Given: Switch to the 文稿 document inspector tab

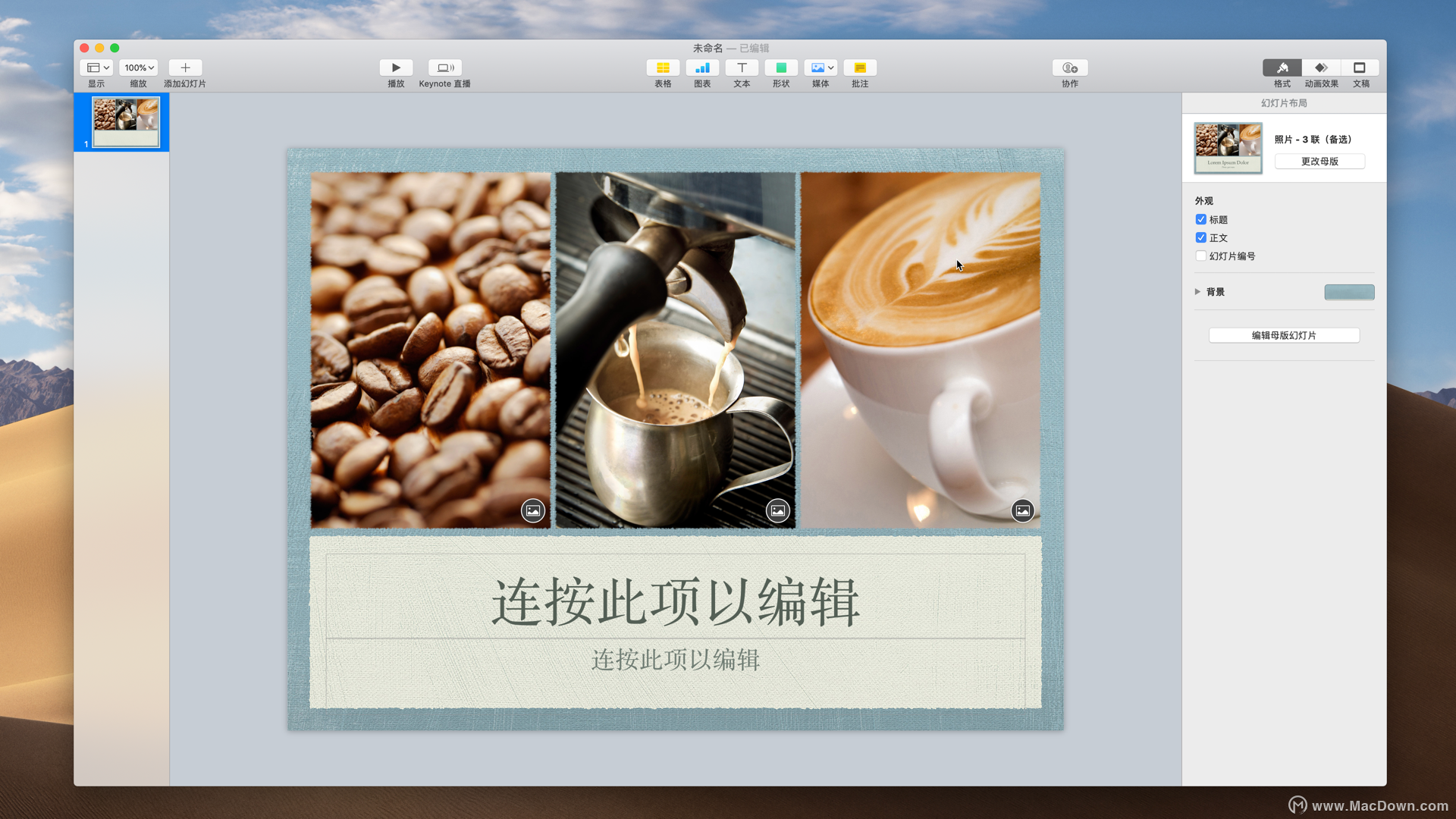Looking at the screenshot, I should (x=1360, y=67).
